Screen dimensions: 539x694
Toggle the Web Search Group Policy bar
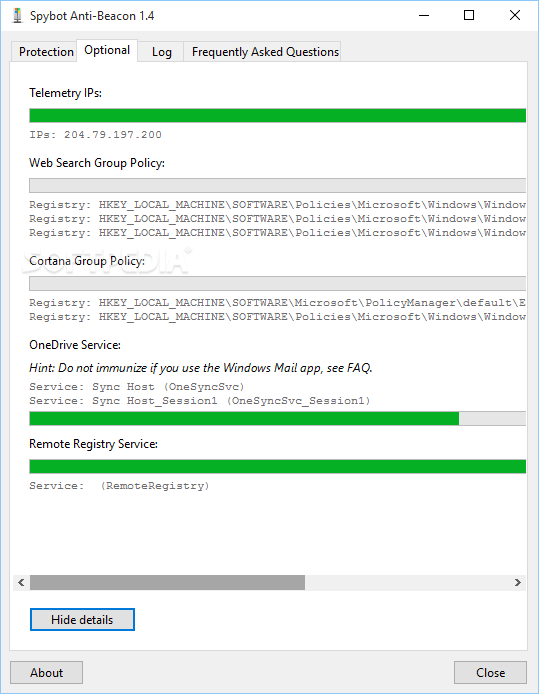pos(277,185)
